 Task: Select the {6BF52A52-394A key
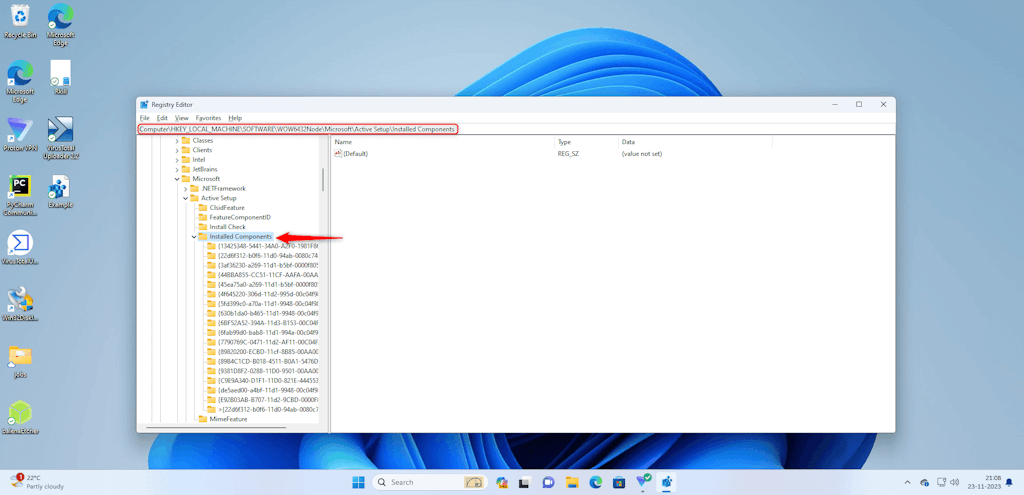pyautogui.click(x=268, y=323)
